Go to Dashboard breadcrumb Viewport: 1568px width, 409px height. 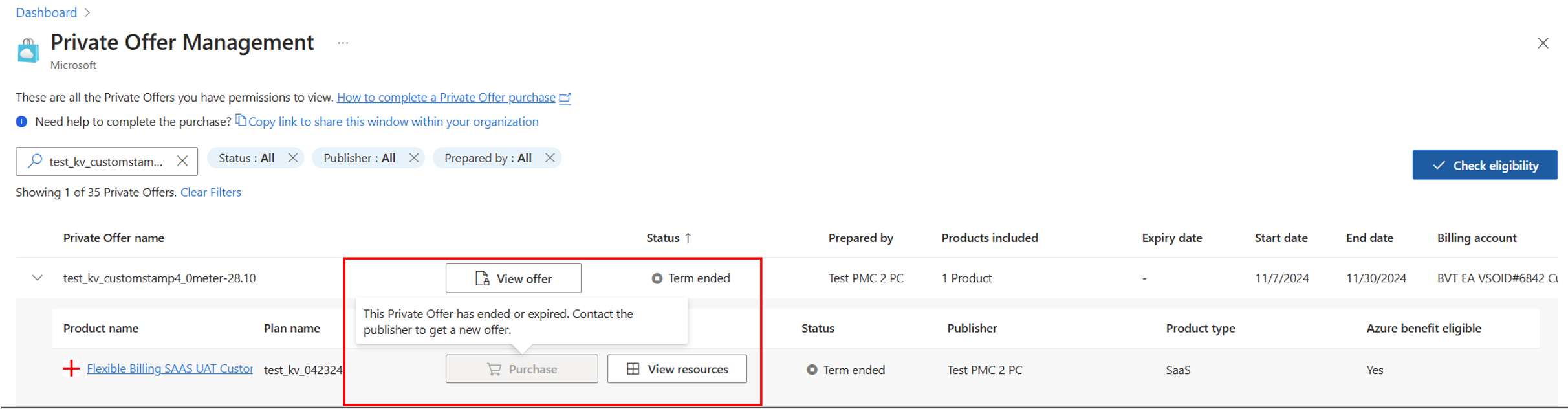click(46, 12)
